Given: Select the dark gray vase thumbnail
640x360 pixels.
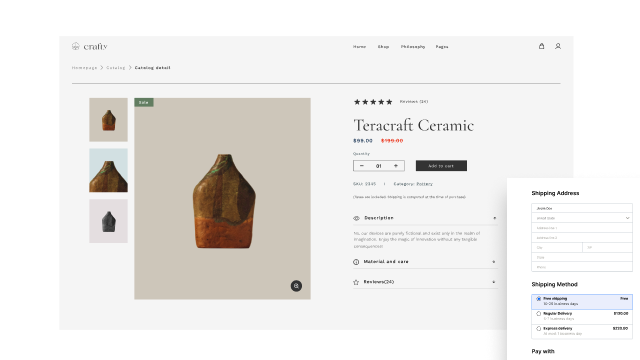Looking at the screenshot, I should click(x=109, y=221).
